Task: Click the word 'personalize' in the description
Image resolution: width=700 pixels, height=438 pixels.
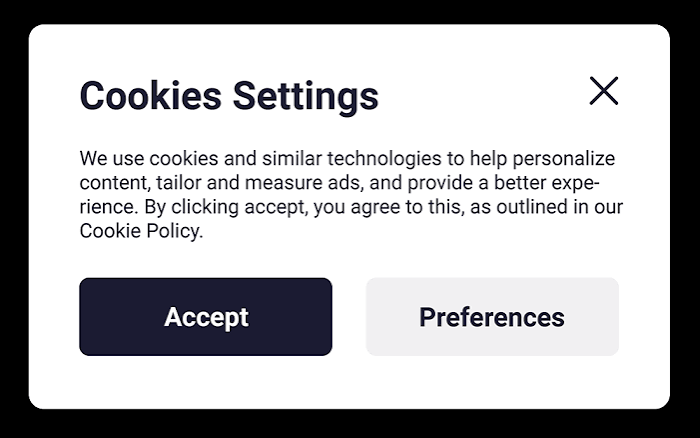Action: pyautogui.click(x=563, y=159)
